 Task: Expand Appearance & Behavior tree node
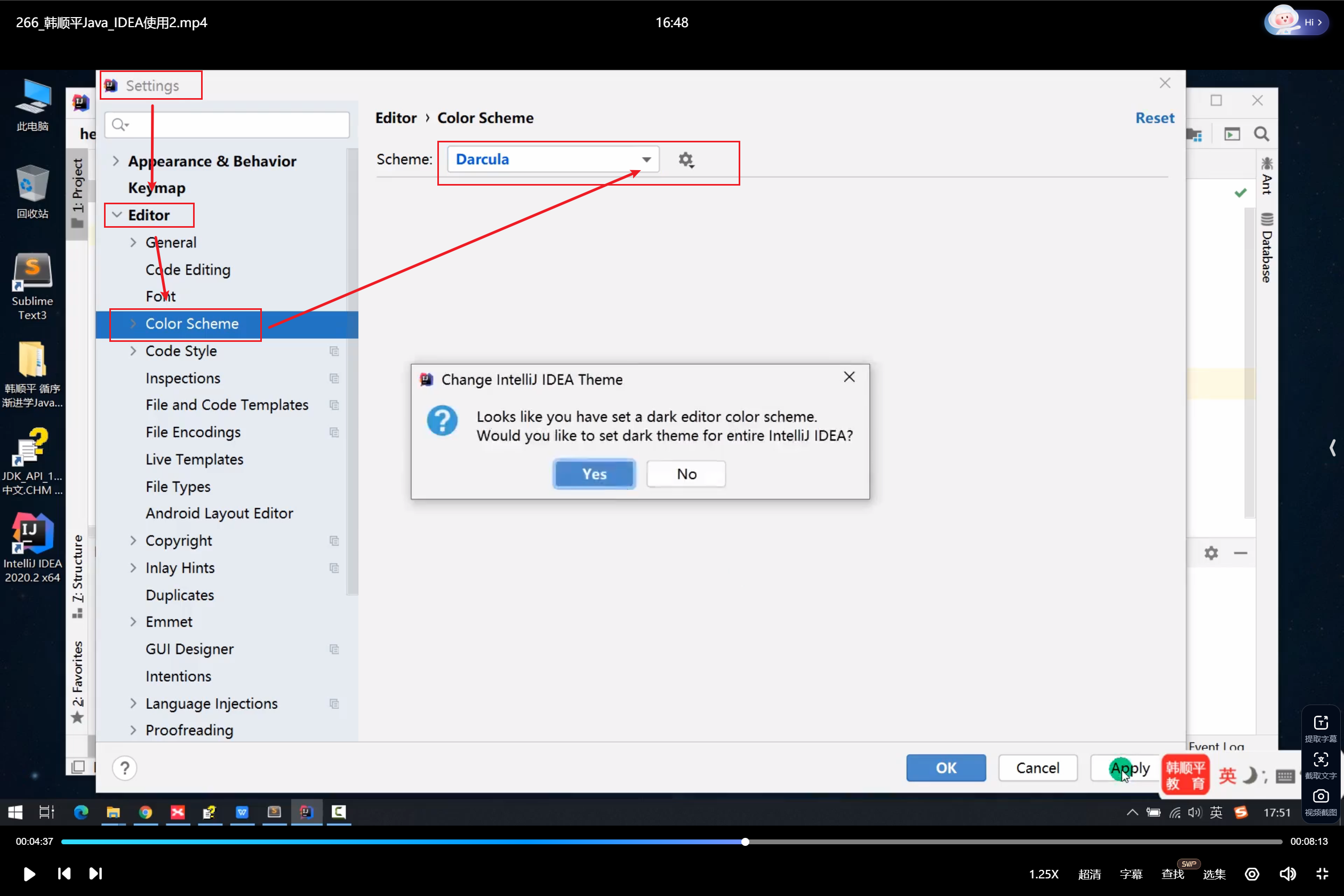[x=116, y=161]
